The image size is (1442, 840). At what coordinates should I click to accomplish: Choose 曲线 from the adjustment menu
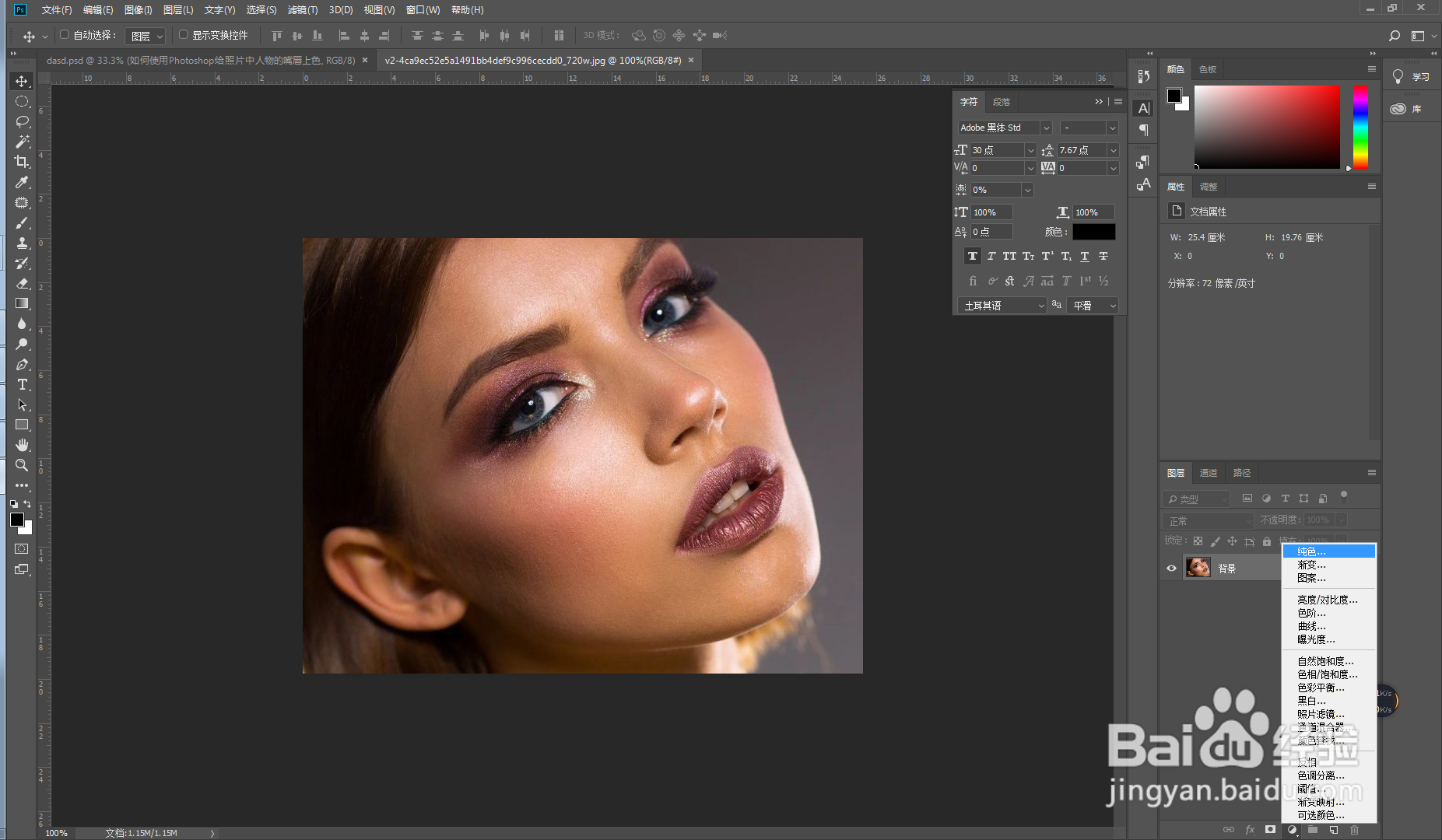point(1312,626)
